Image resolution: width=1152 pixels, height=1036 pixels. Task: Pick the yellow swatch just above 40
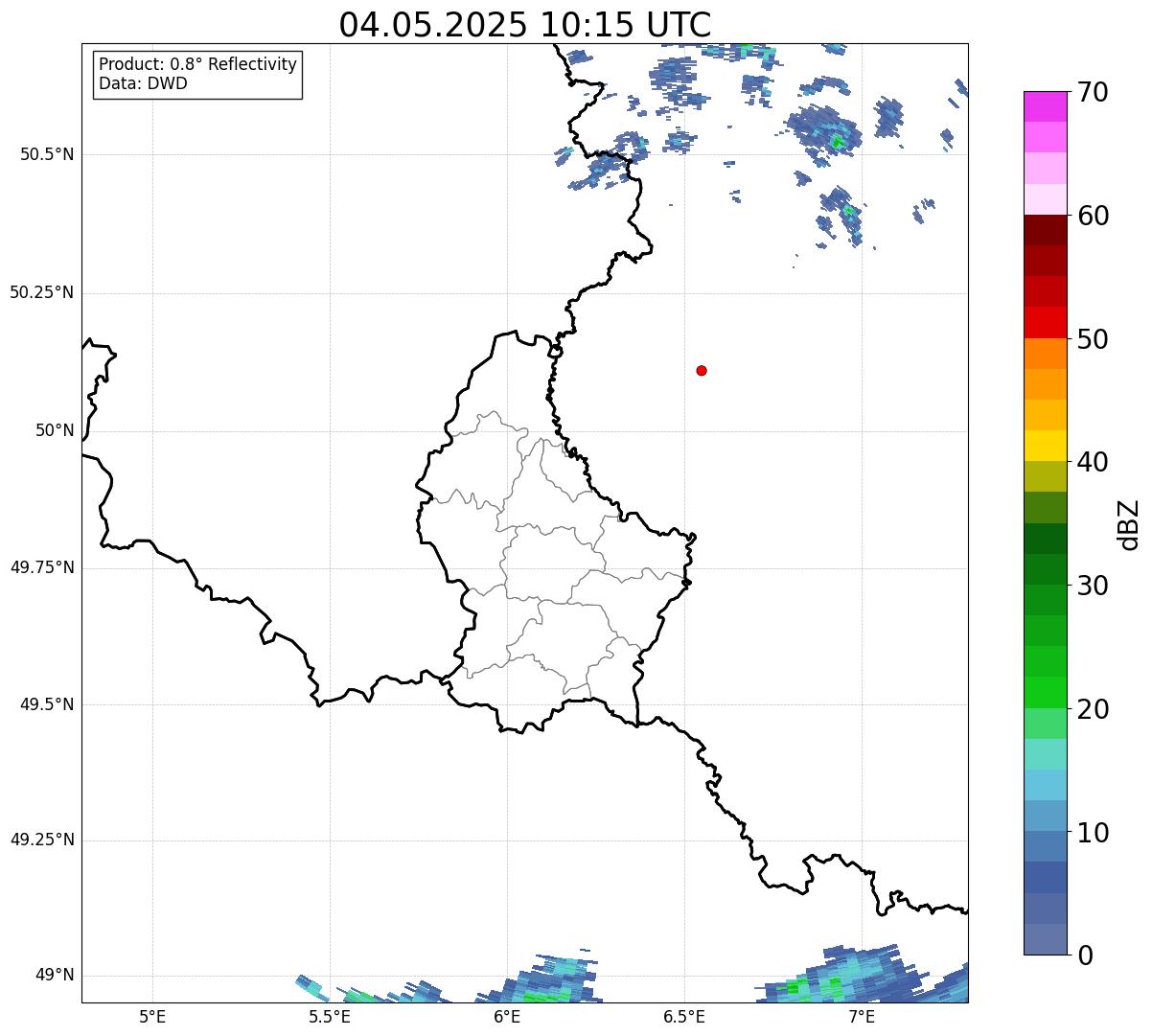pyautogui.click(x=1044, y=446)
